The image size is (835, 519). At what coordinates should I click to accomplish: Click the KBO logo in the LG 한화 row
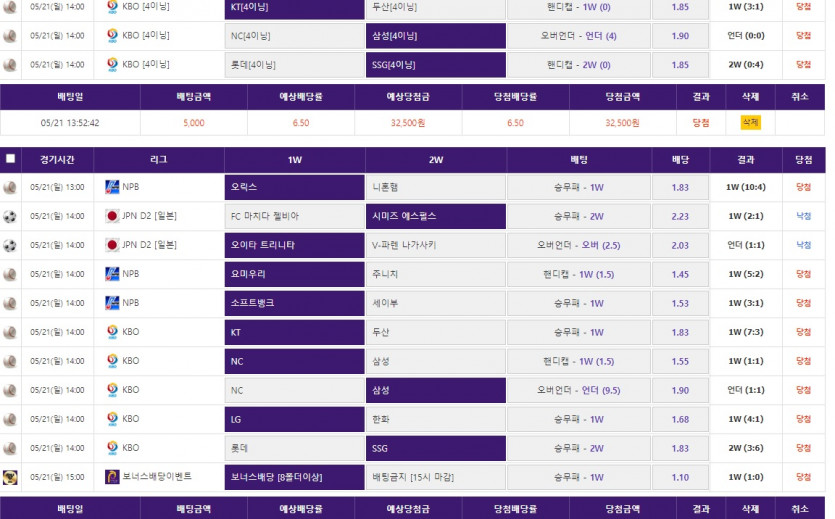click(x=112, y=419)
